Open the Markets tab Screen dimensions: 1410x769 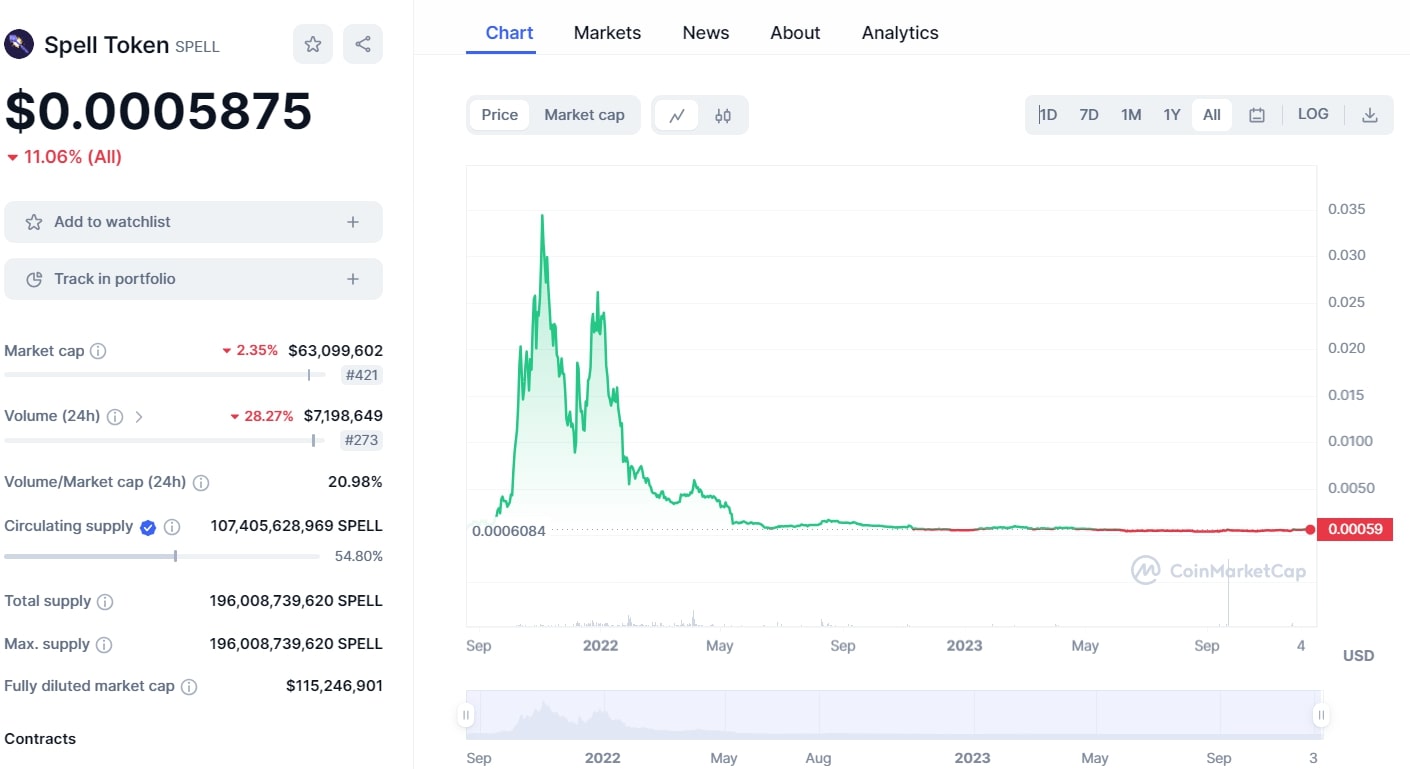coord(607,33)
